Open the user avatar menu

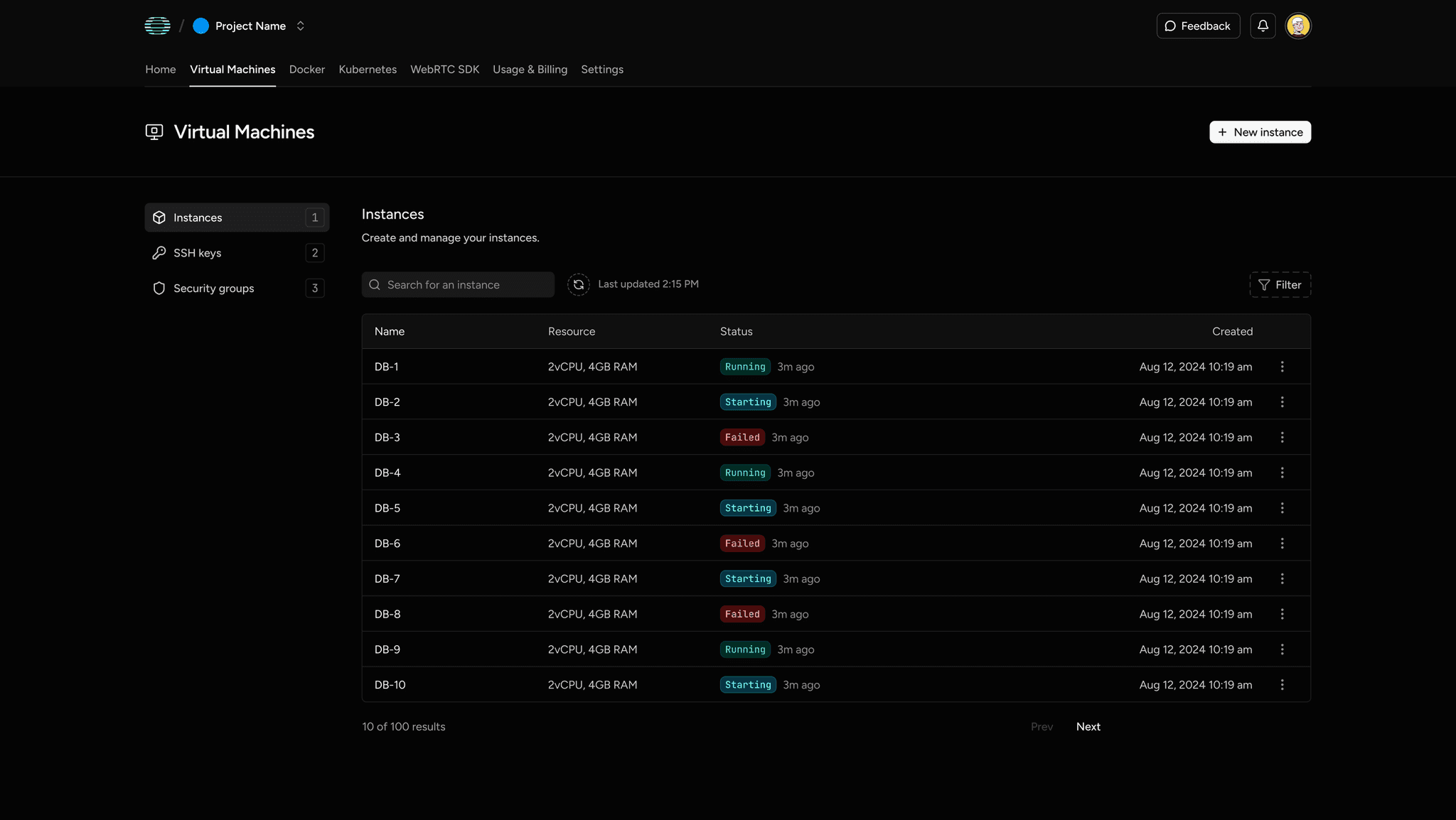pos(1297,26)
